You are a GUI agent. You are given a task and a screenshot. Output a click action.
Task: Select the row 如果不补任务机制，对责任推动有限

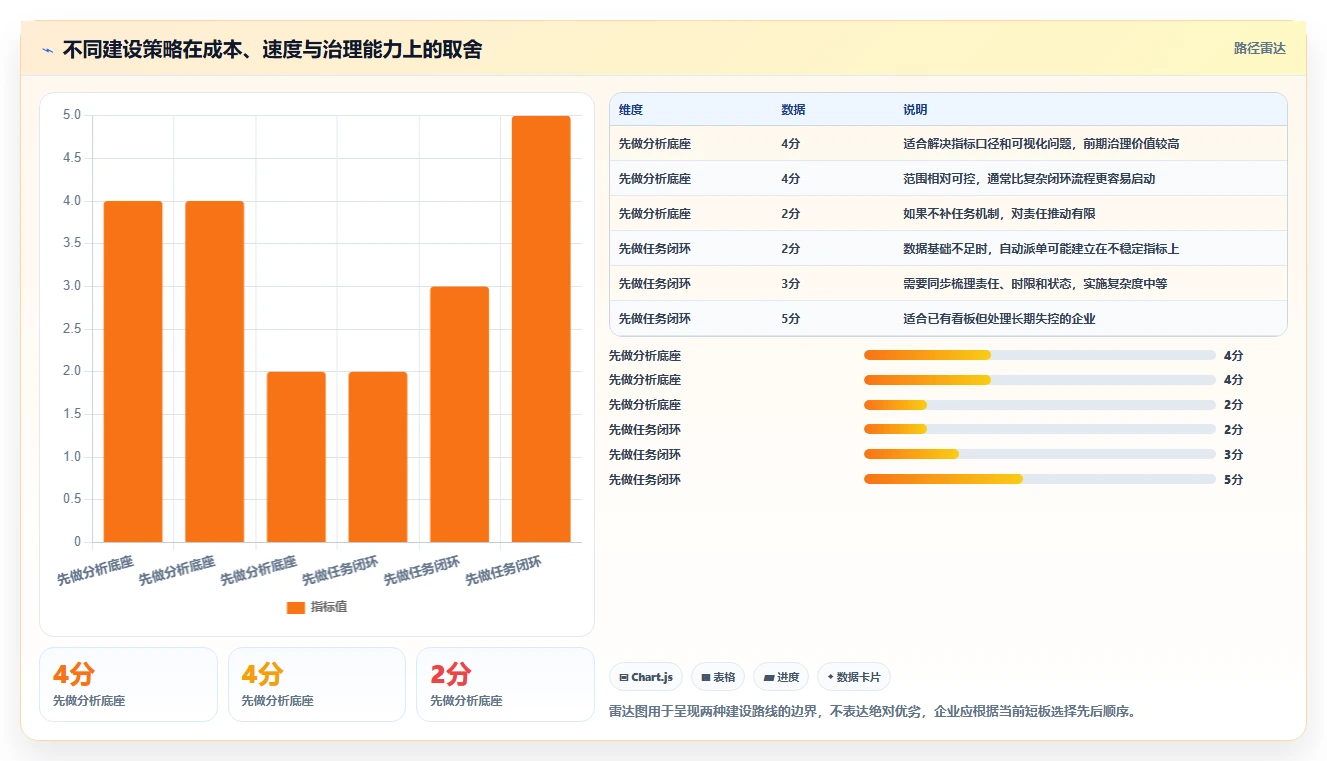(x=948, y=214)
